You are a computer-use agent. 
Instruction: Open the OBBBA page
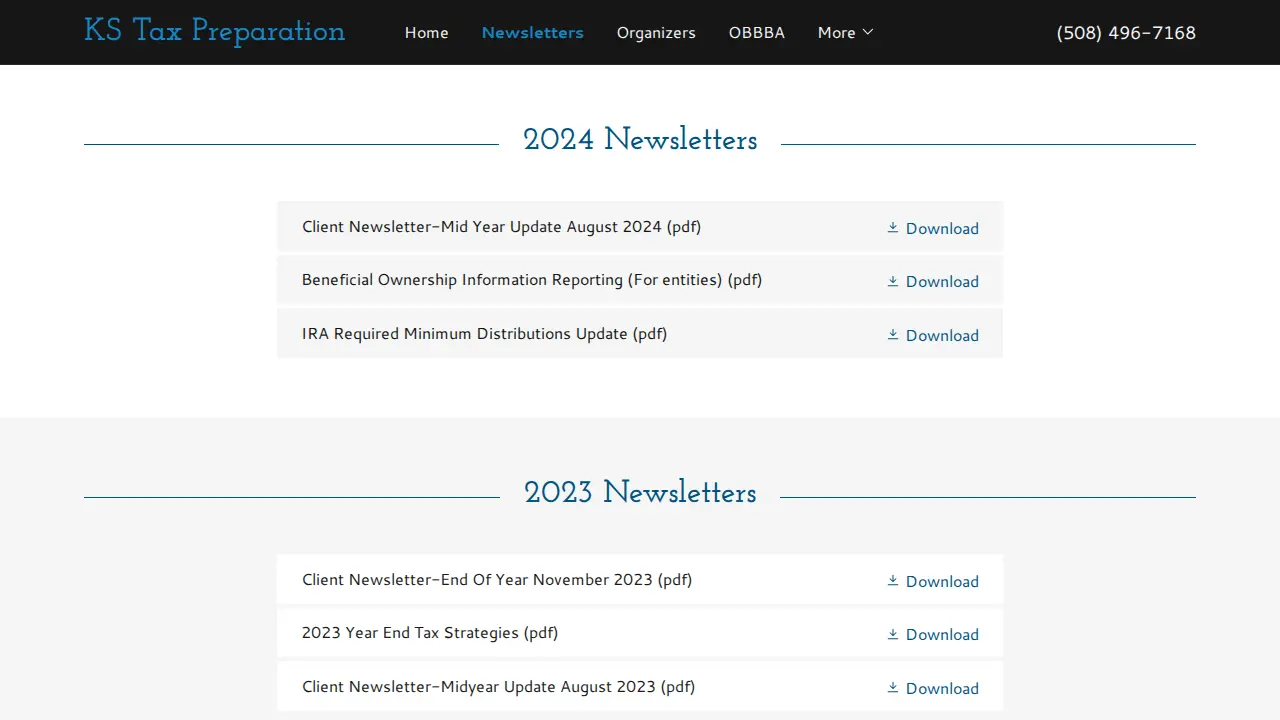point(756,33)
